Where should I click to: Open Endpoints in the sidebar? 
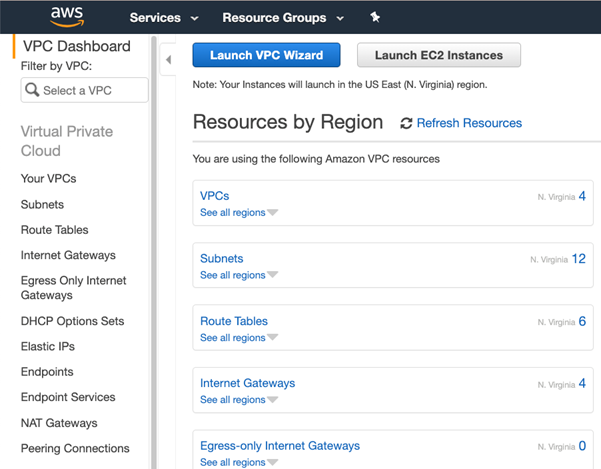pos(47,372)
